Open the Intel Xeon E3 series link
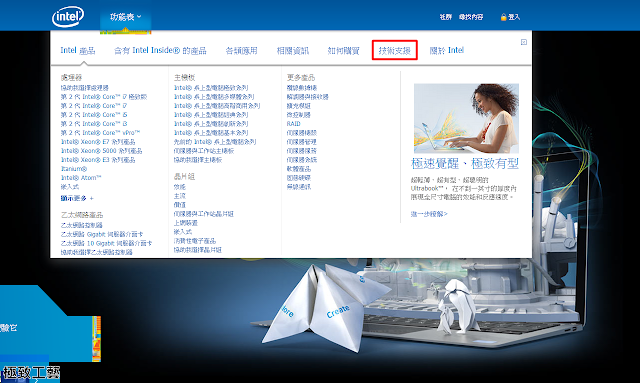 (x=98, y=160)
